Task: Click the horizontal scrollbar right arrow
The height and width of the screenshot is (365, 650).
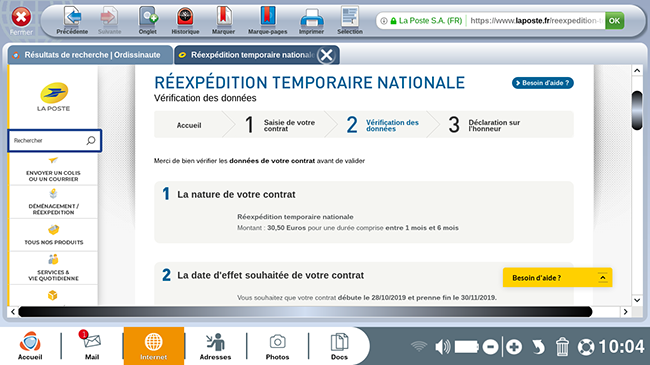Action: 625,311
